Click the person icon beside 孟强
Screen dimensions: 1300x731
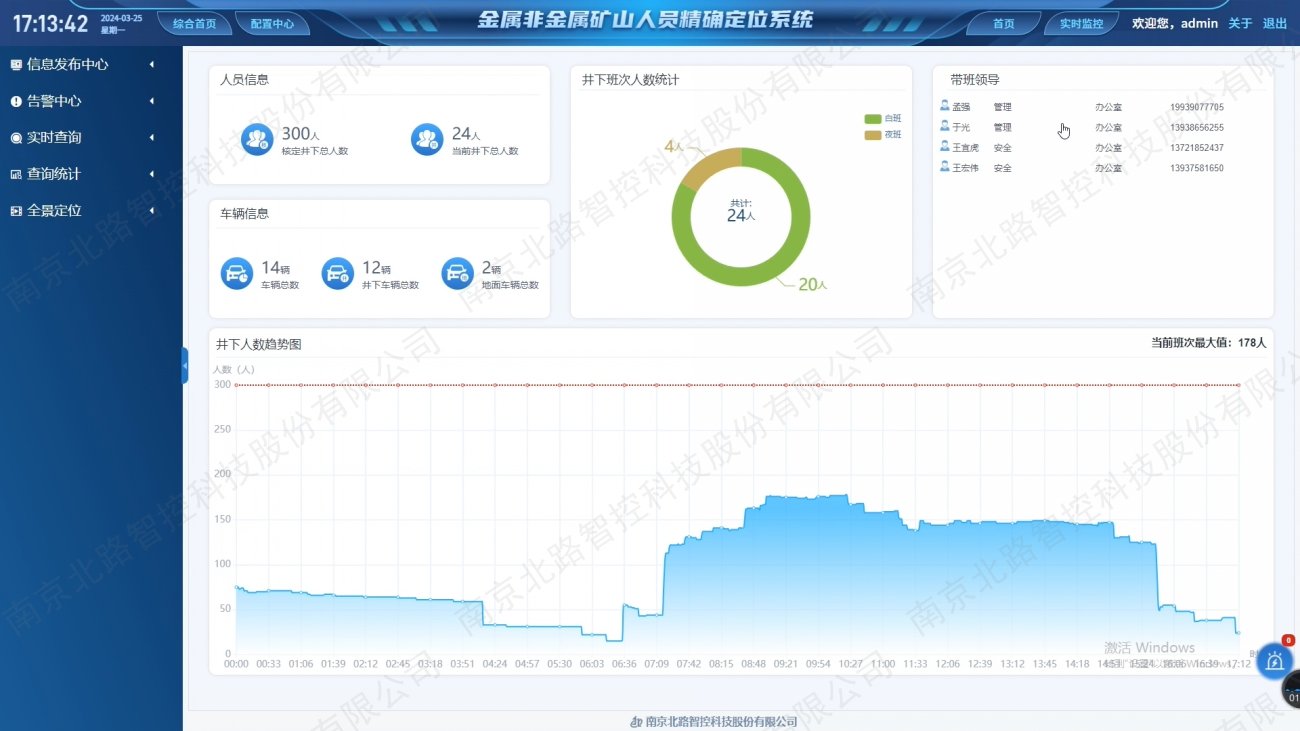945,106
